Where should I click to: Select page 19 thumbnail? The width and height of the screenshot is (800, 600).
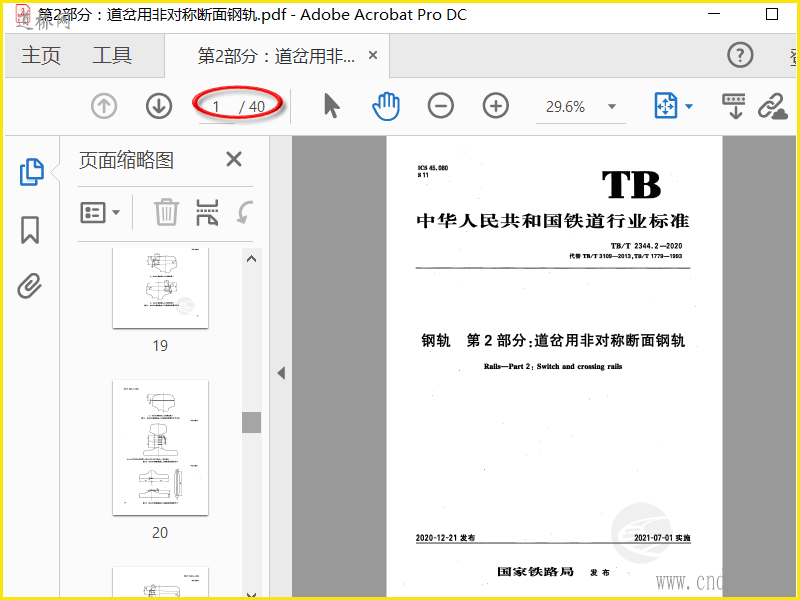click(x=160, y=288)
